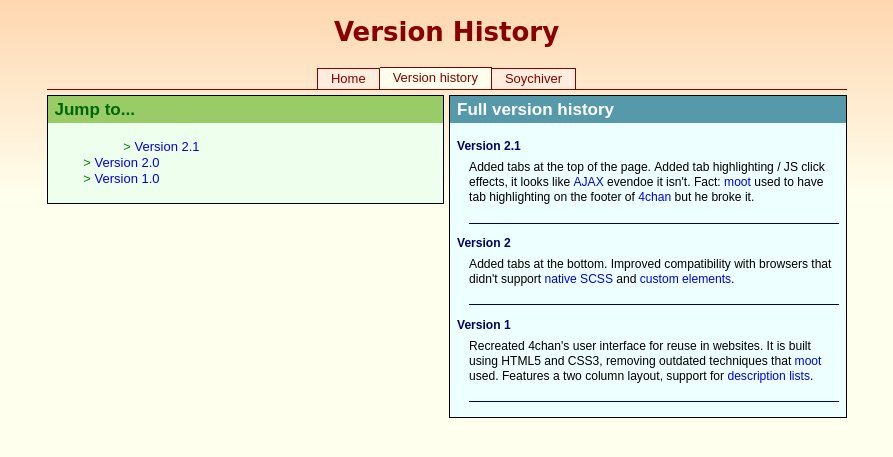Select the Version history tab
893x457 pixels.
(435, 78)
